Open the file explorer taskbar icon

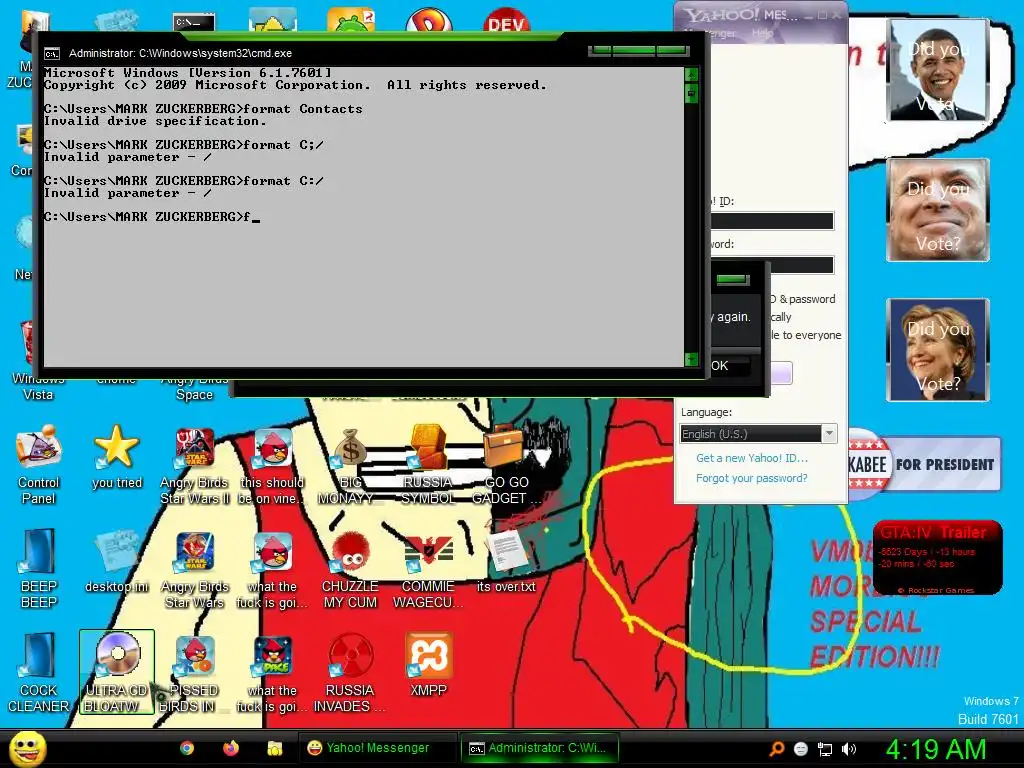point(274,748)
